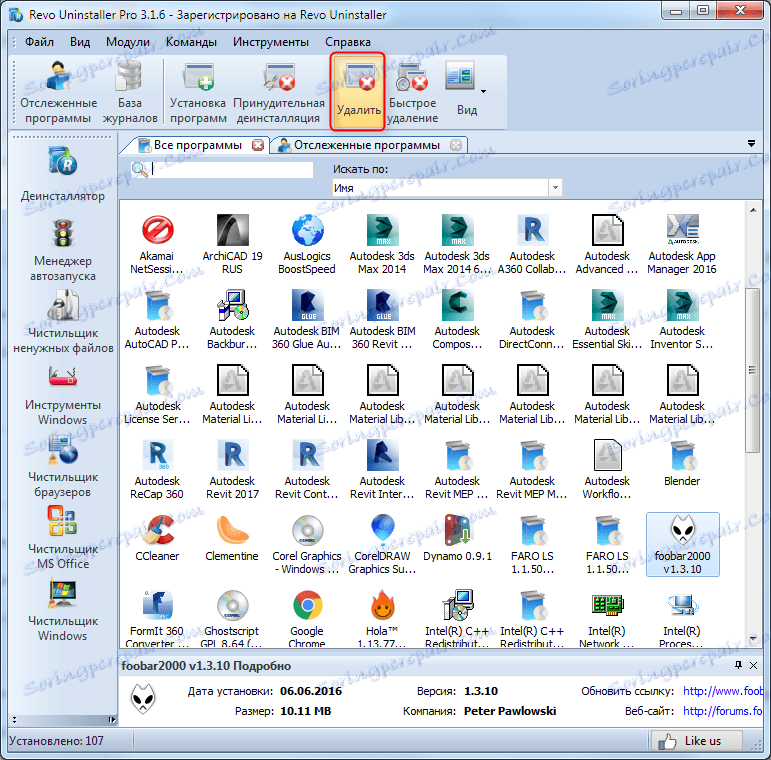771x760 pixels.
Task: Open База журналов toolbar icon
Action: tap(130, 92)
